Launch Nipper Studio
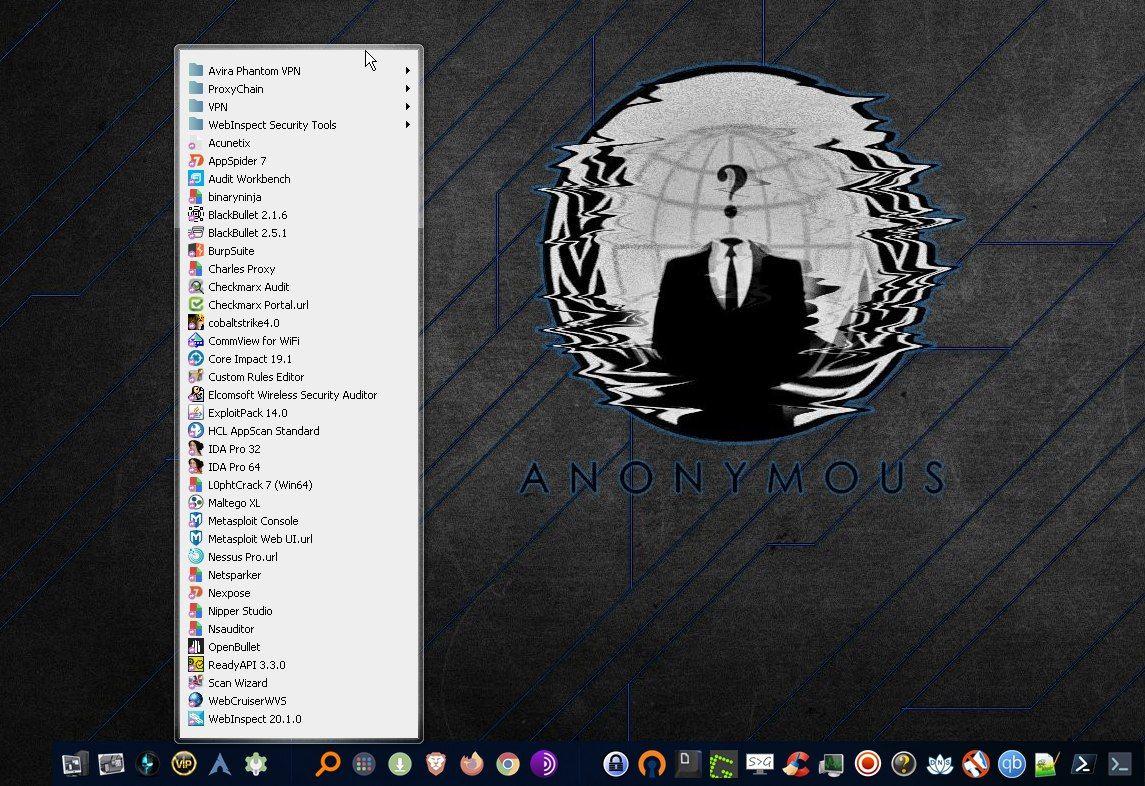Screen dimensions: 1145x786 pyautogui.click(x=299, y=611)
